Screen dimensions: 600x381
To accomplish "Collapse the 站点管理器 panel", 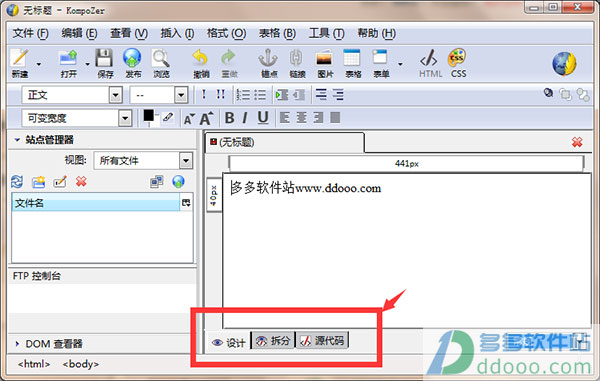I will coord(17,140).
